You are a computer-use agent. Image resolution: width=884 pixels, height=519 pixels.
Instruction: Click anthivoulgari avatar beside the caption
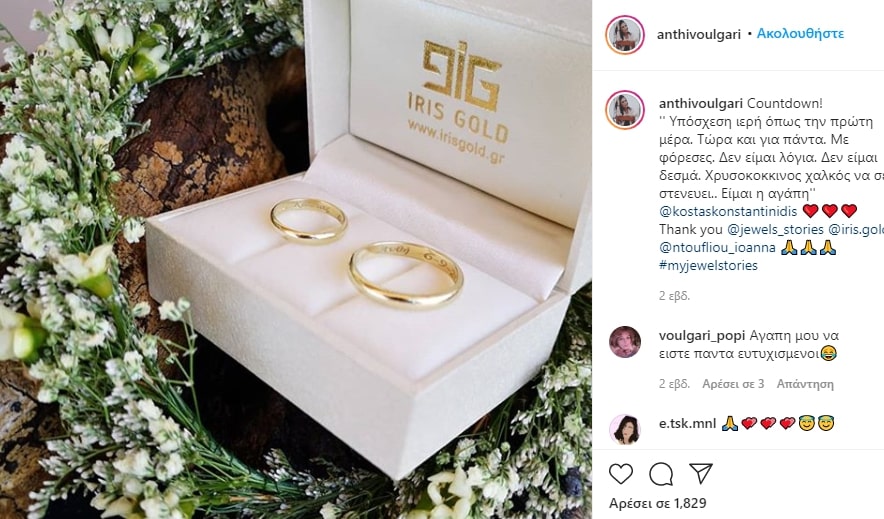tap(625, 109)
